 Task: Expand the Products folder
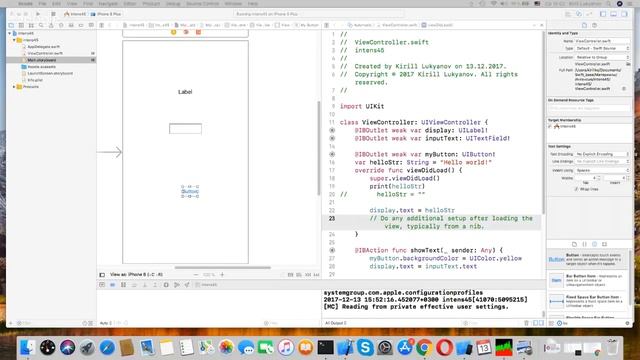[14, 87]
